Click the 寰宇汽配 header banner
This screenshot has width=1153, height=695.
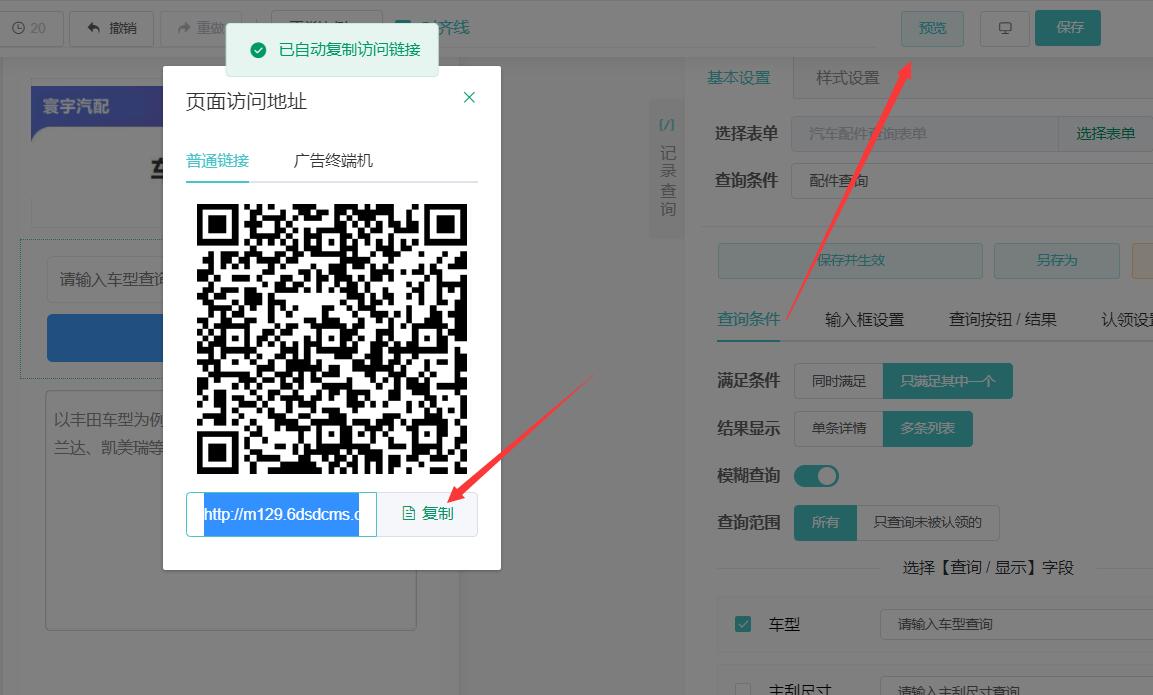pos(97,107)
